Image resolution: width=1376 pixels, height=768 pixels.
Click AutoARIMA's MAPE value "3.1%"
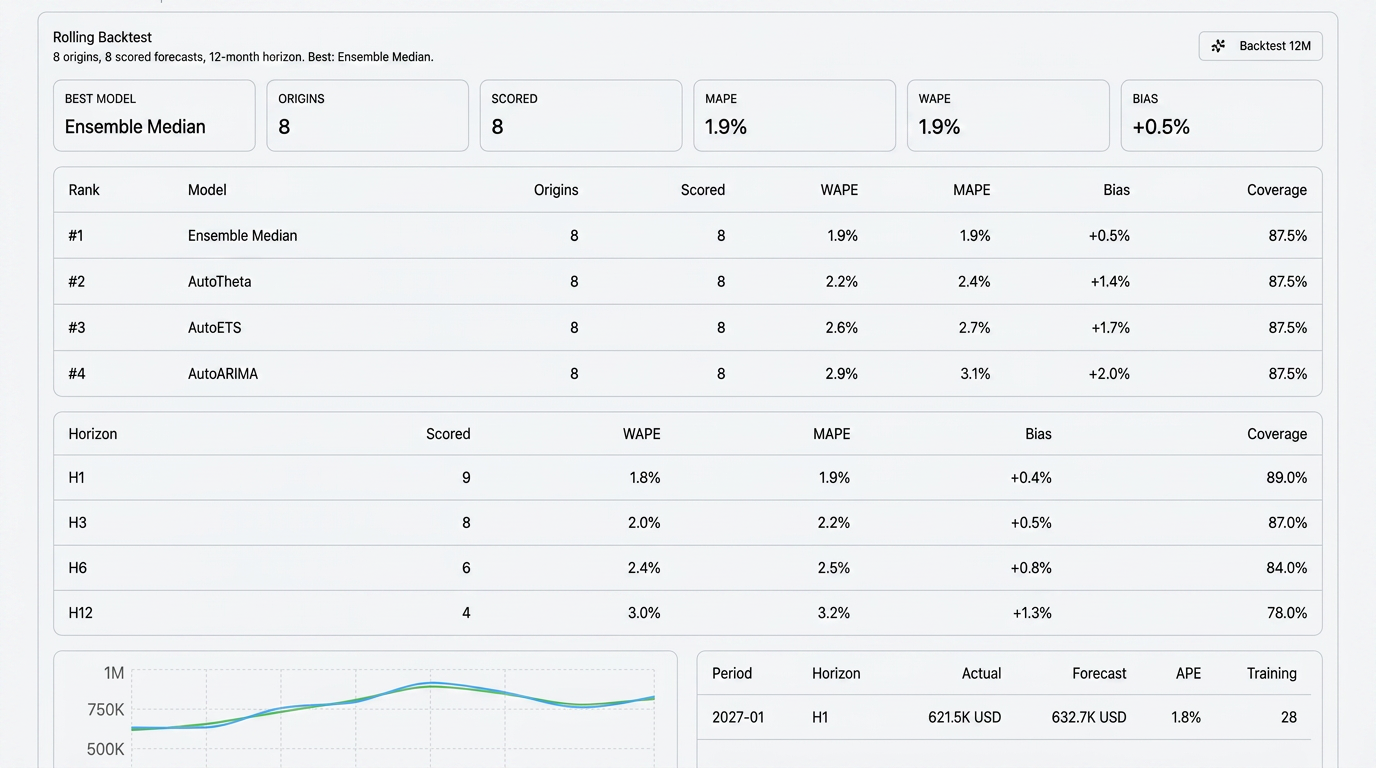974,374
